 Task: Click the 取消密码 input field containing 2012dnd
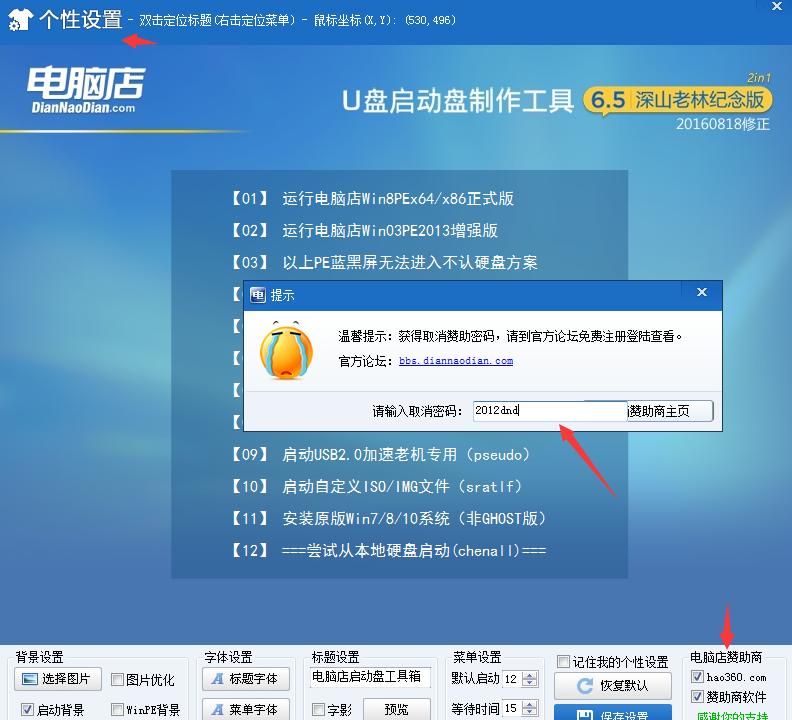550,411
